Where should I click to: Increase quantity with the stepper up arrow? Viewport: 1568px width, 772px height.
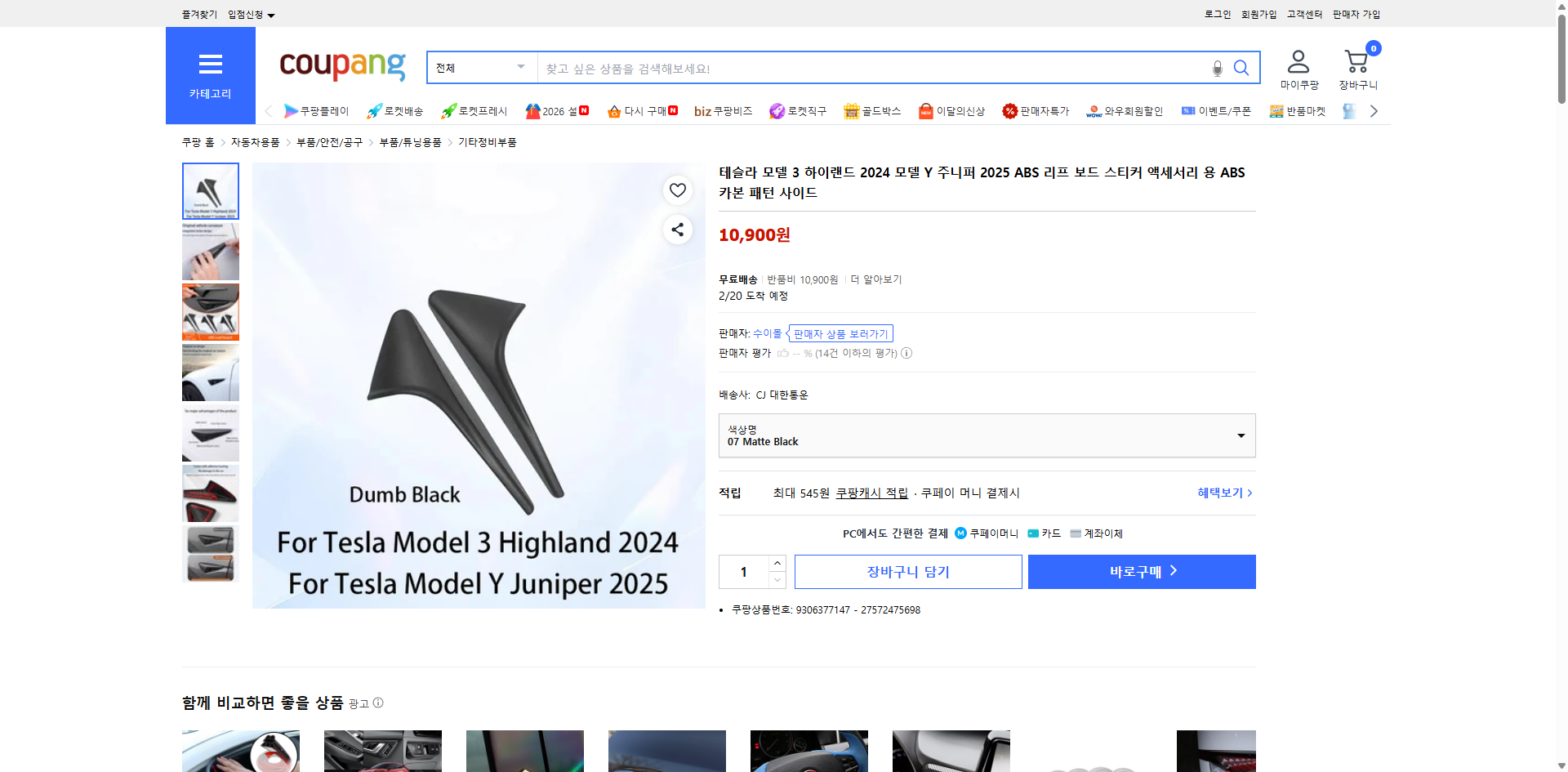click(x=777, y=563)
